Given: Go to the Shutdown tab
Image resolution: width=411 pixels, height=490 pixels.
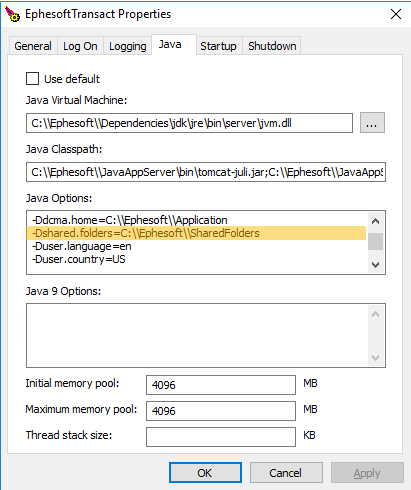Looking at the screenshot, I should [x=272, y=46].
